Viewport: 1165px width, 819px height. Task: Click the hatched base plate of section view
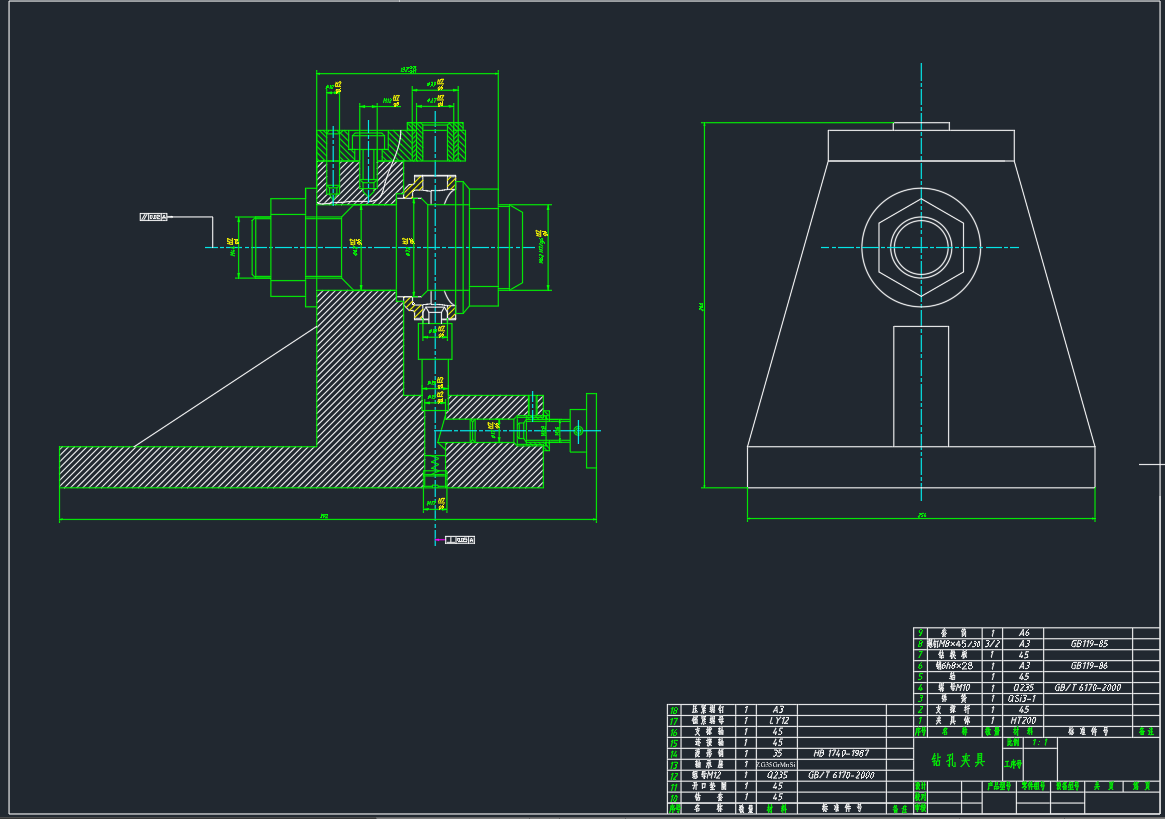point(200,467)
